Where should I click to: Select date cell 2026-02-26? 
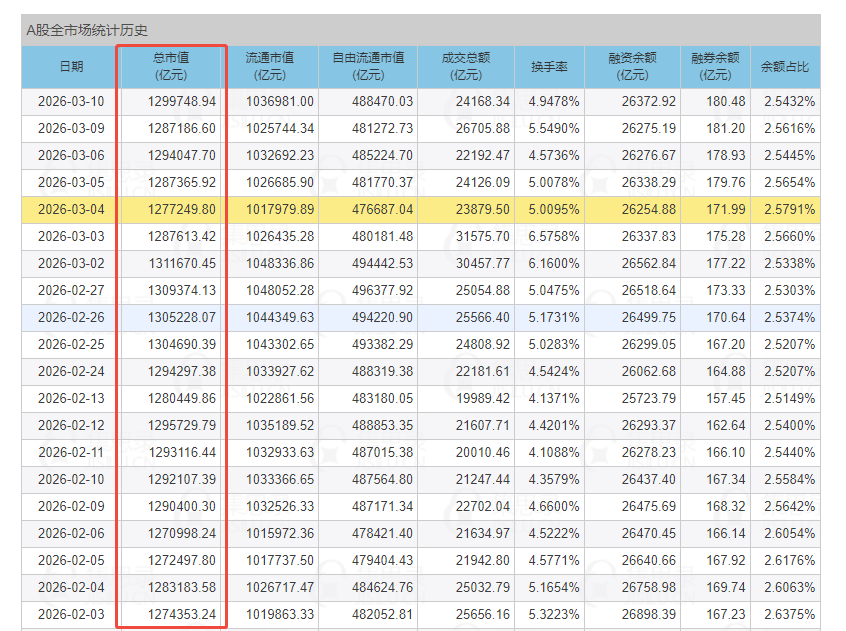click(71, 317)
